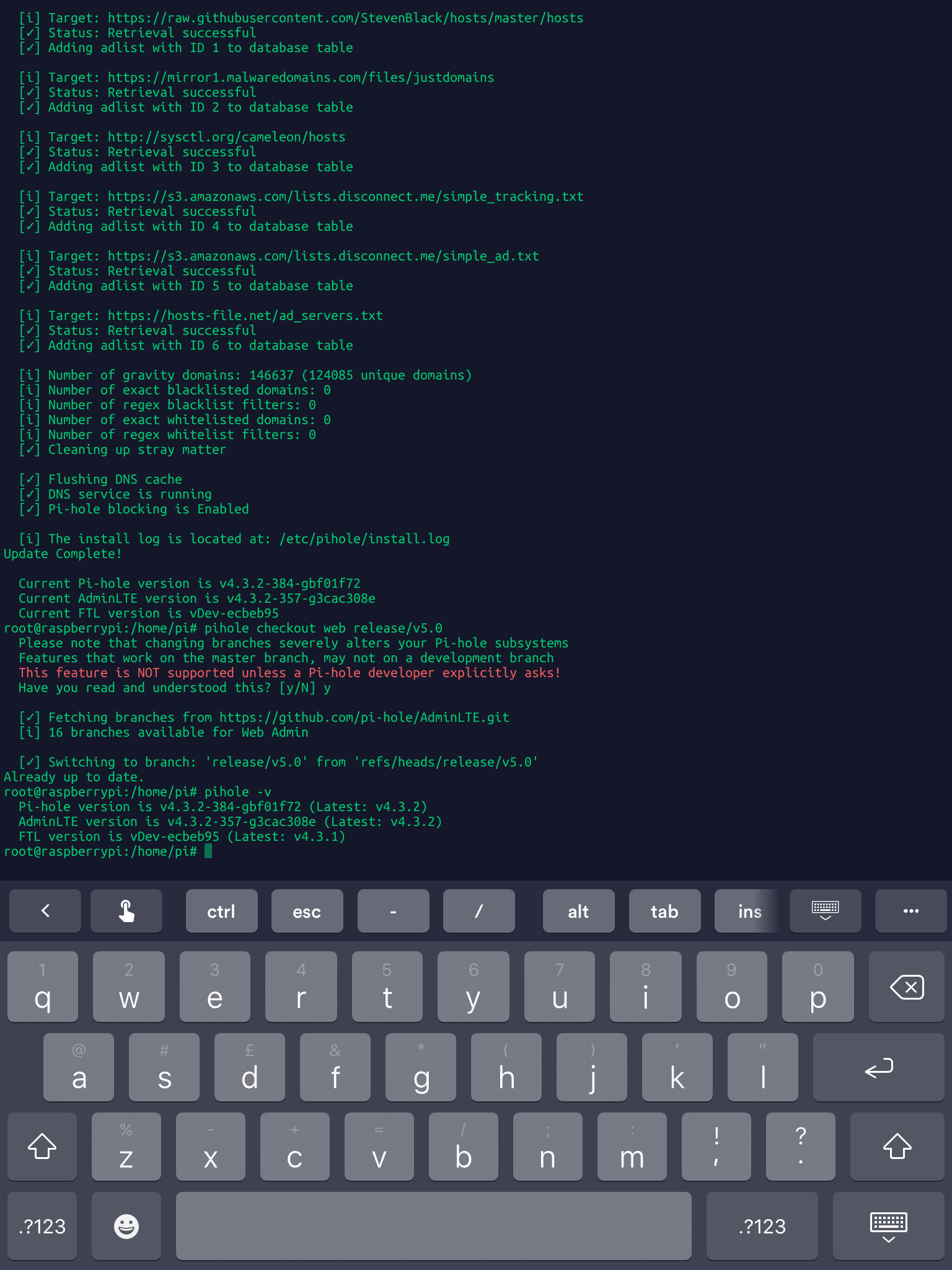Screen dimensions: 952x1270
Task: Tap the r key
Action: pos(301,987)
